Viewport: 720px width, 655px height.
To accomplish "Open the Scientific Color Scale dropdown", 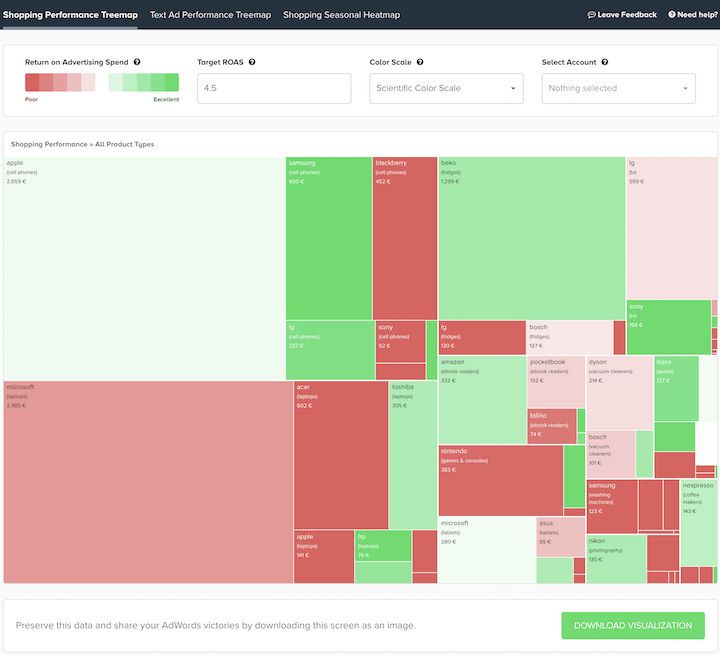I will pos(446,88).
